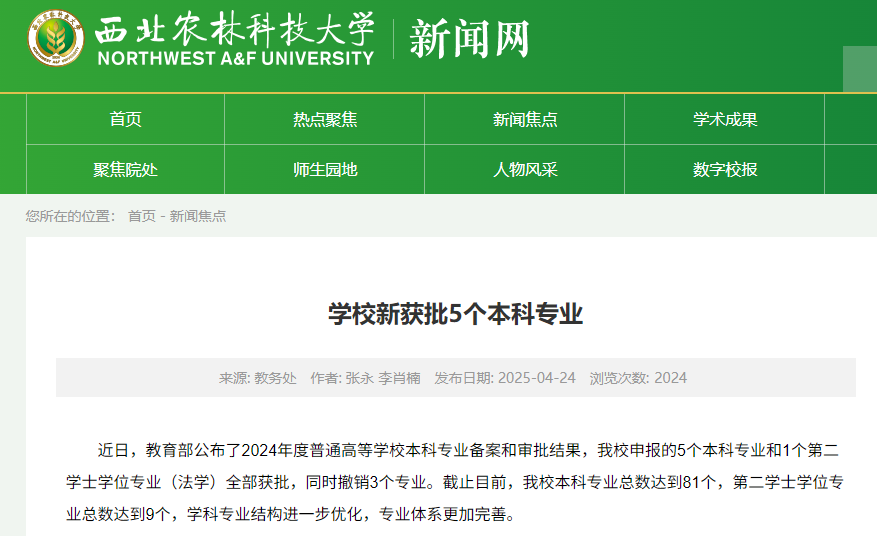The image size is (877, 536).
Task: Click the 西北农林科技大学 university name banner
Action: (235, 38)
